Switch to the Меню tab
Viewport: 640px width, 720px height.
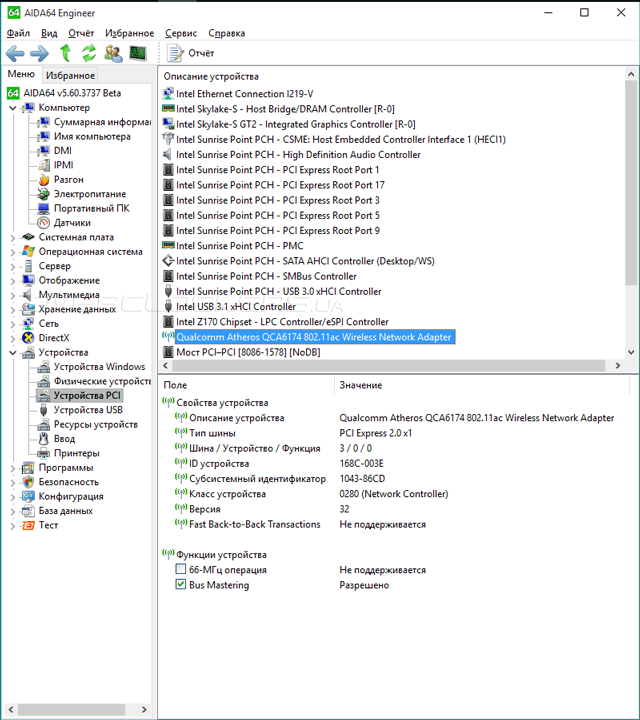[21, 74]
